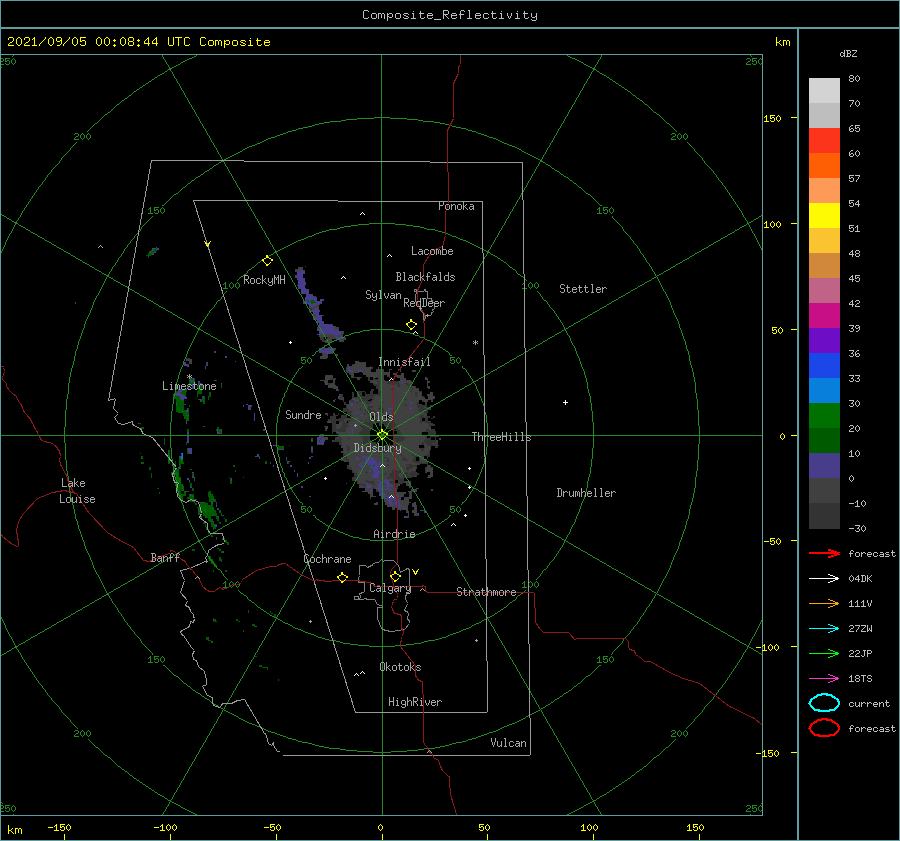The image size is (900, 841).
Task: Pick the yellow 51–54 dBZ color swatch
Action: (x=824, y=215)
